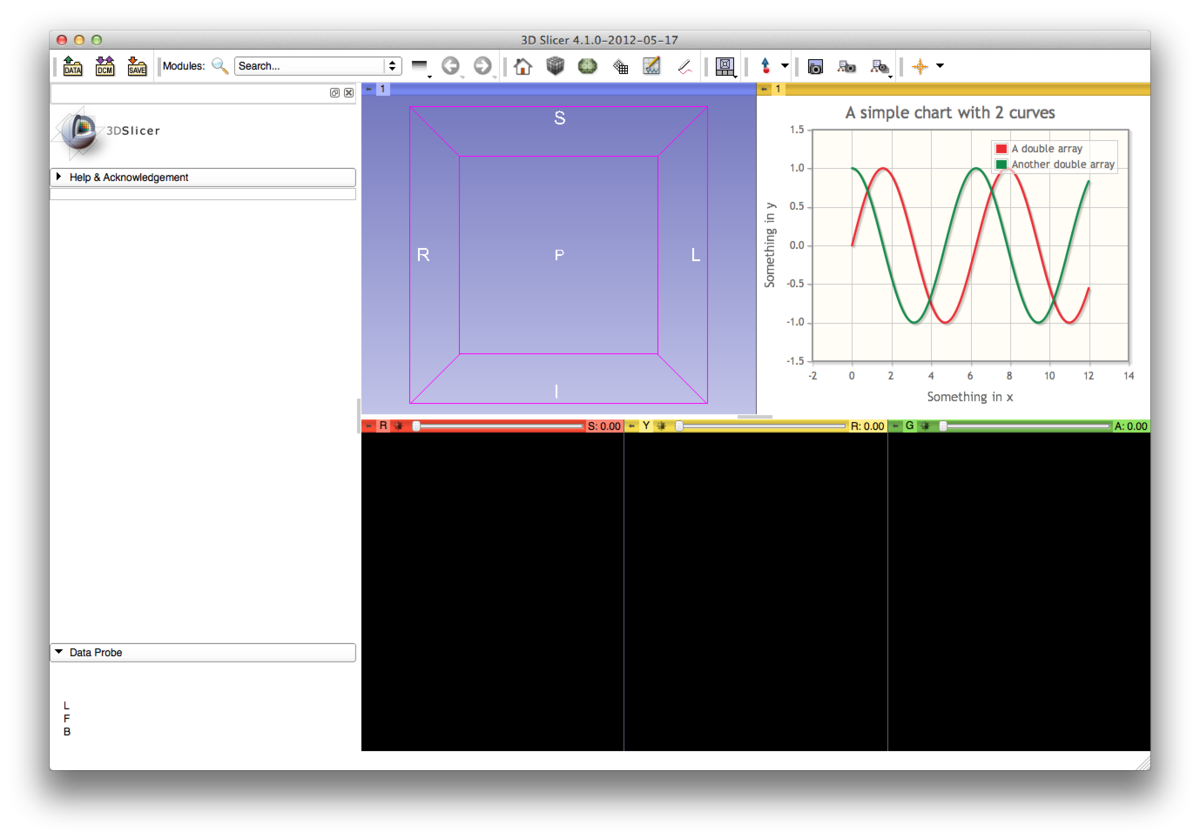1200x839 pixels.
Task: Open the Modules search dropdown
Action: (x=392, y=66)
